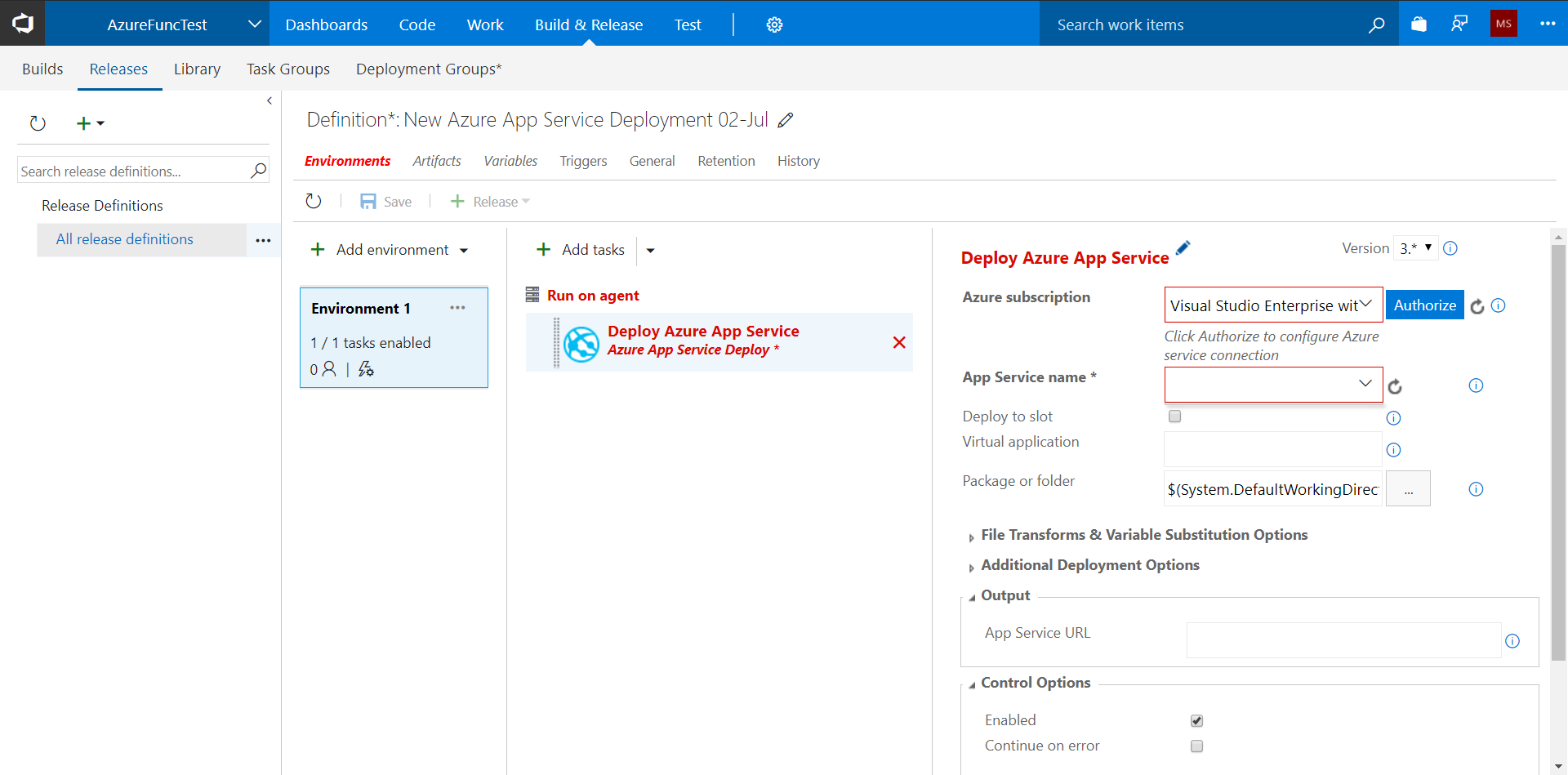Open the top-right ellipsis more menu
1568x775 pixels.
click(1548, 24)
